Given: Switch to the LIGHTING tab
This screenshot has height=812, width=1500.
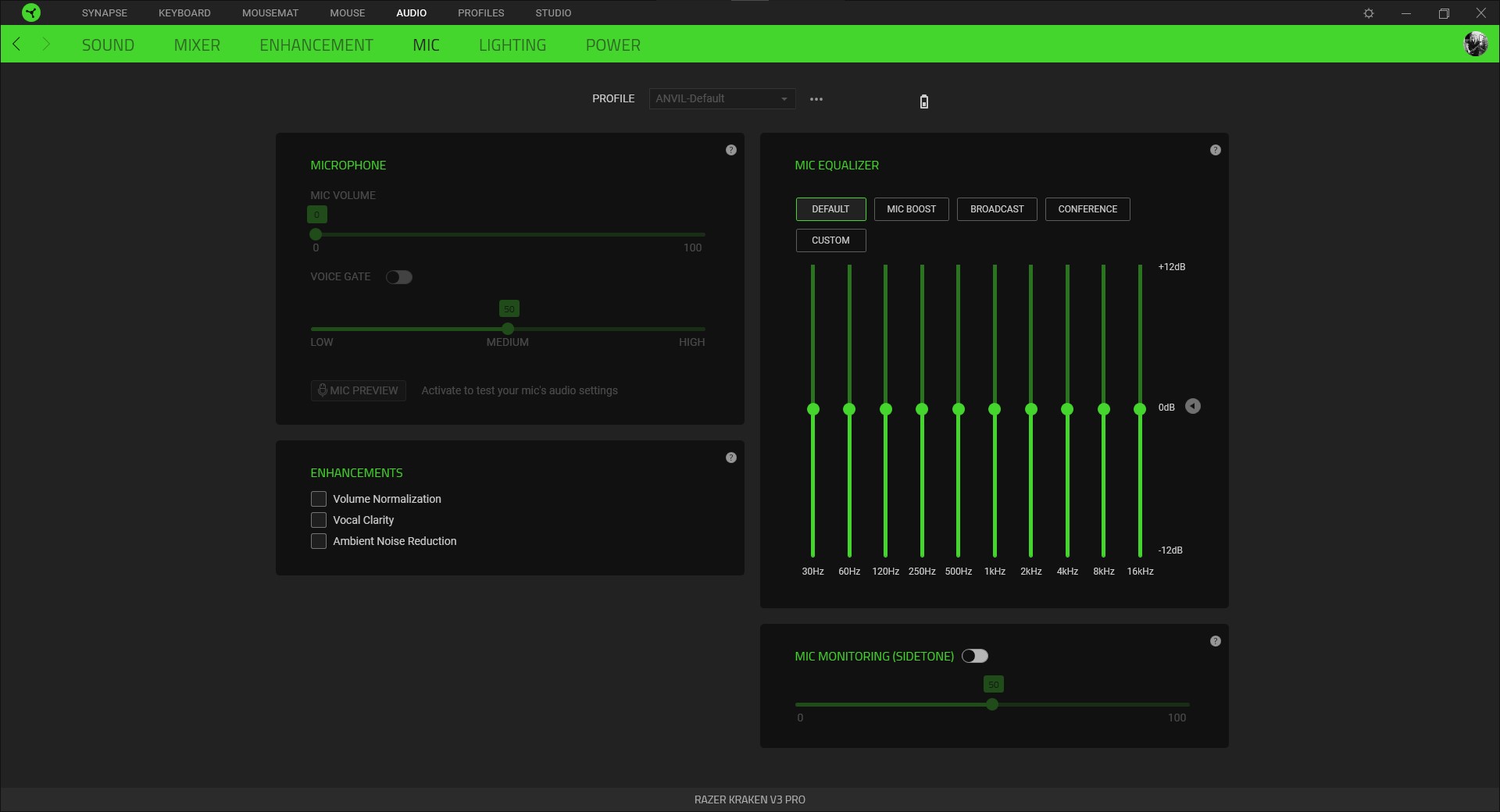Looking at the screenshot, I should pyautogui.click(x=512, y=45).
